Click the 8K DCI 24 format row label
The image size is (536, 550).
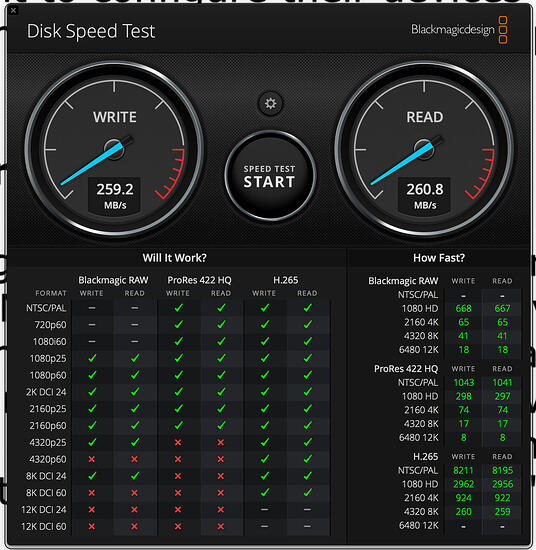(x=46, y=476)
